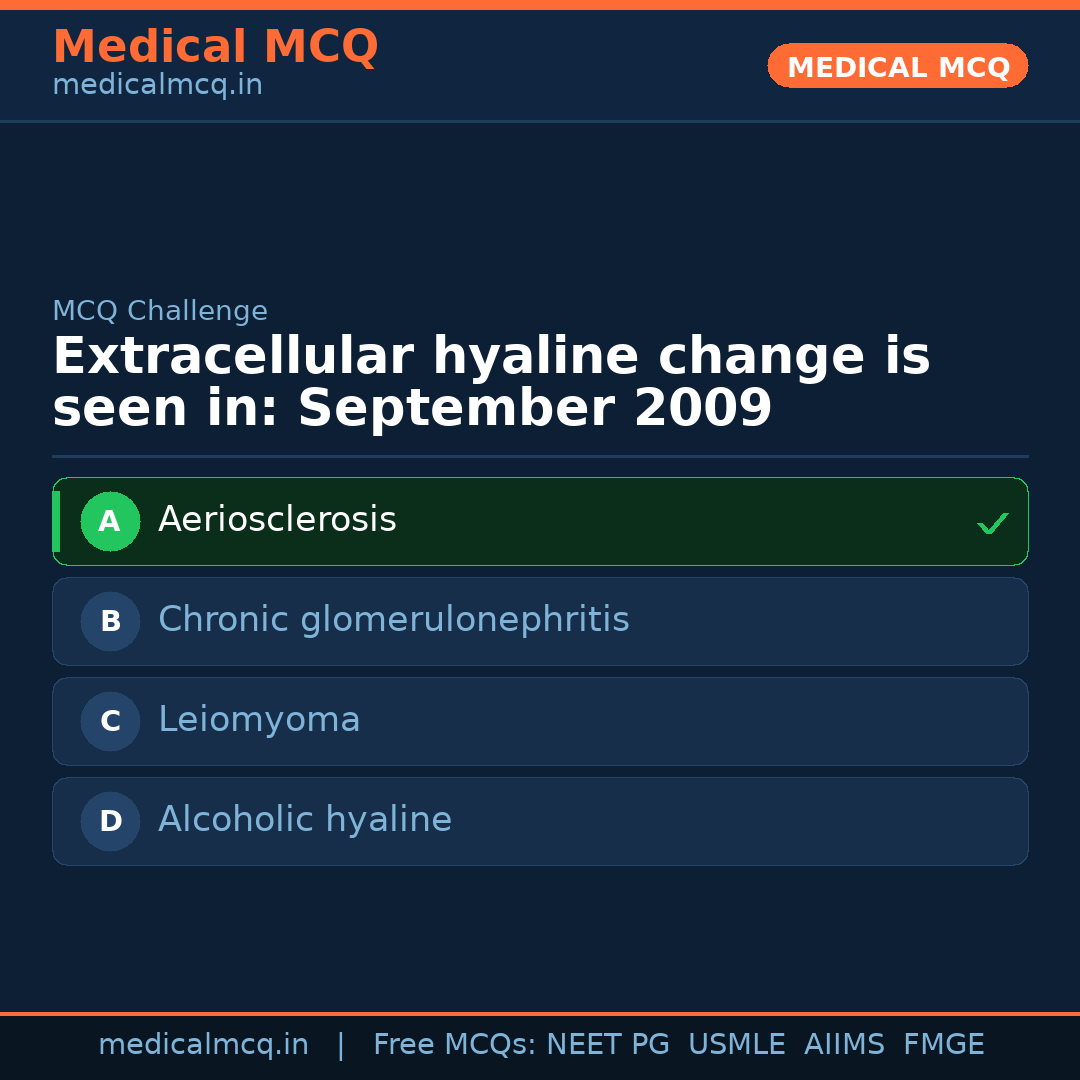The width and height of the screenshot is (1080, 1080).
Task: Click the Medical MCQ header title
Action: [215, 46]
